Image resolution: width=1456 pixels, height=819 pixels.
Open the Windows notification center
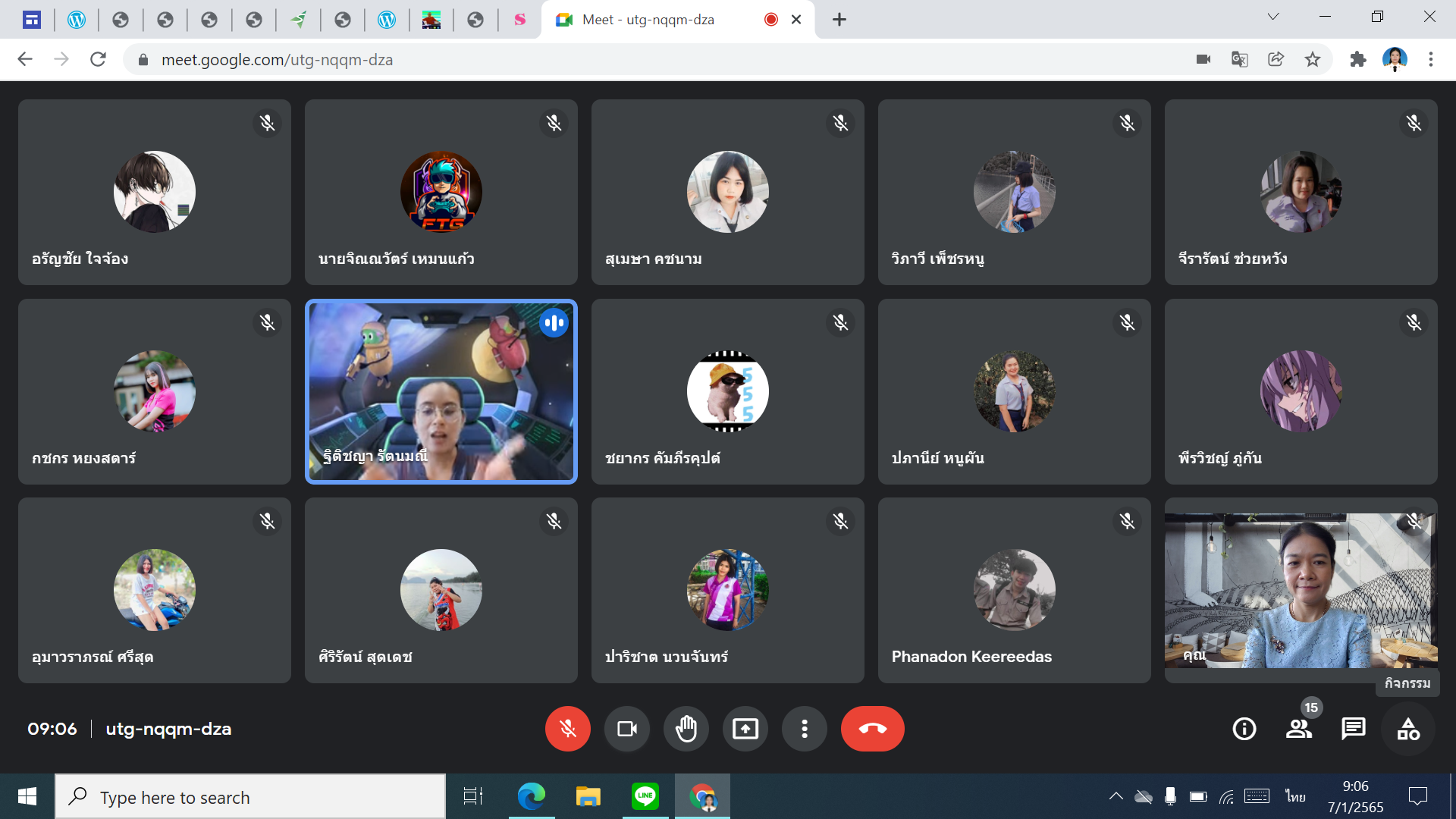click(x=1417, y=796)
